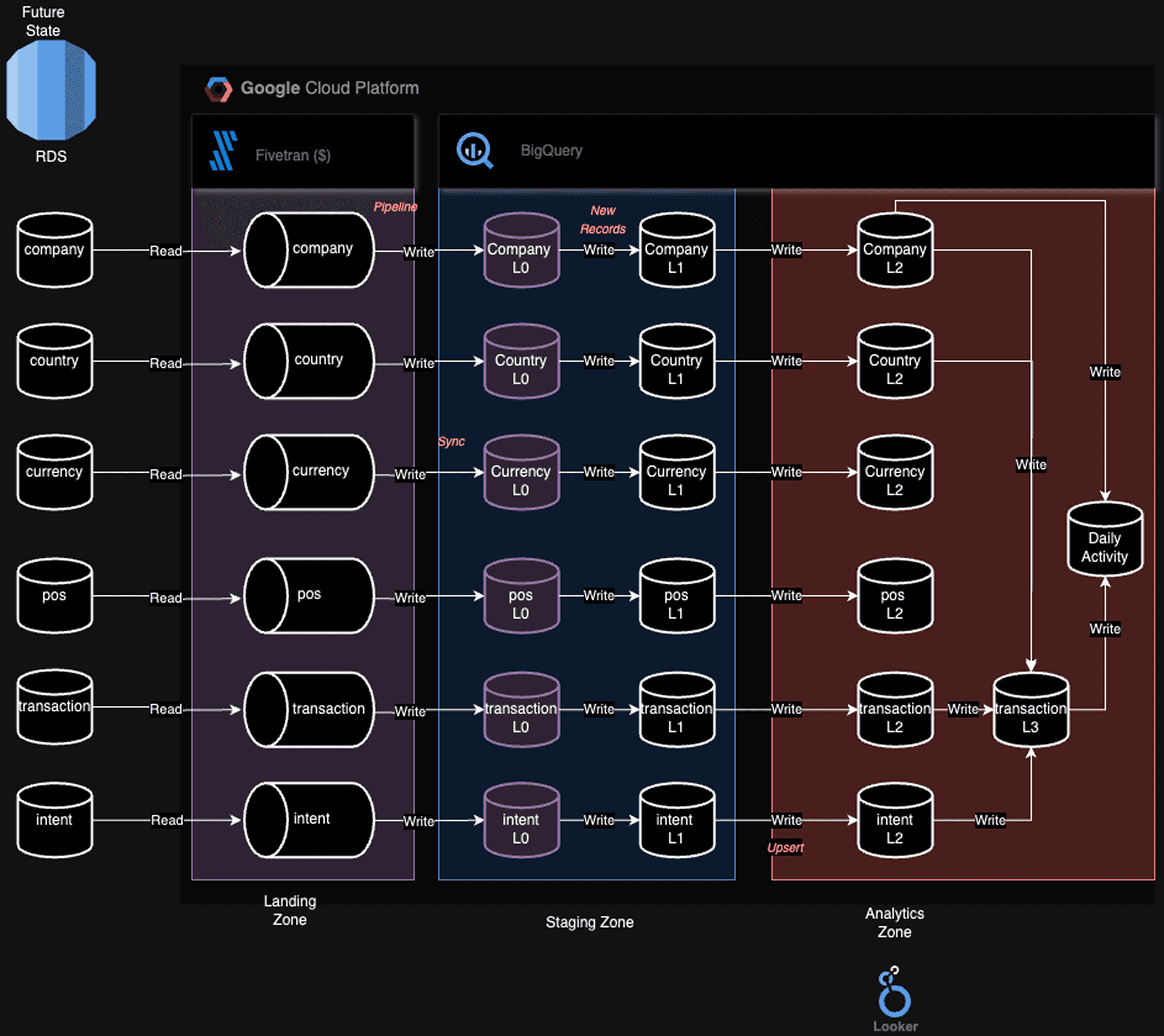Click the Fivetran logo icon

(x=223, y=151)
